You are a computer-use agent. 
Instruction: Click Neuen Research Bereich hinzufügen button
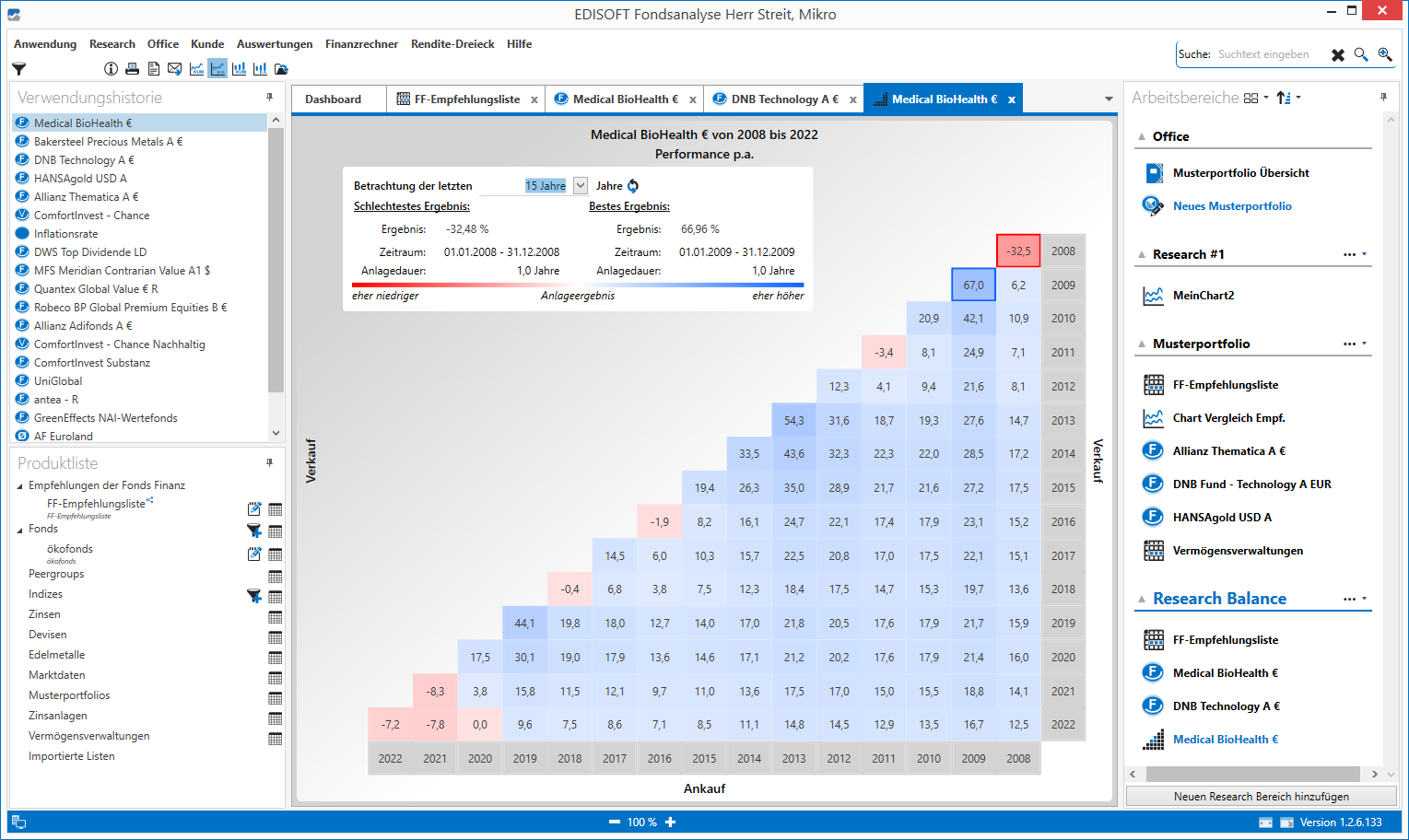(1261, 797)
